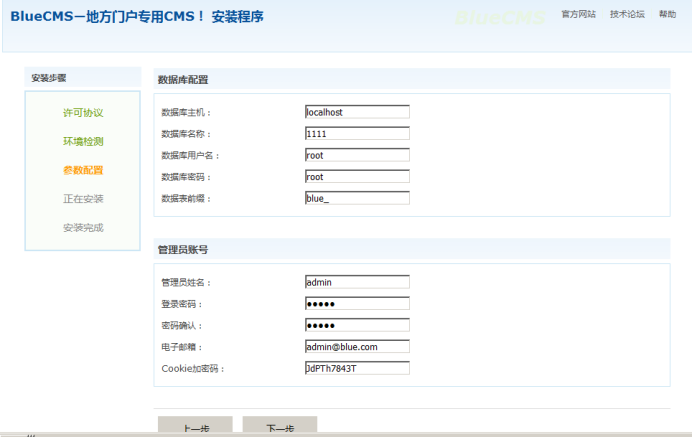Screen dimensions: 693x438
Task: Focus the 登录密码 password field
Action: pos(357,304)
